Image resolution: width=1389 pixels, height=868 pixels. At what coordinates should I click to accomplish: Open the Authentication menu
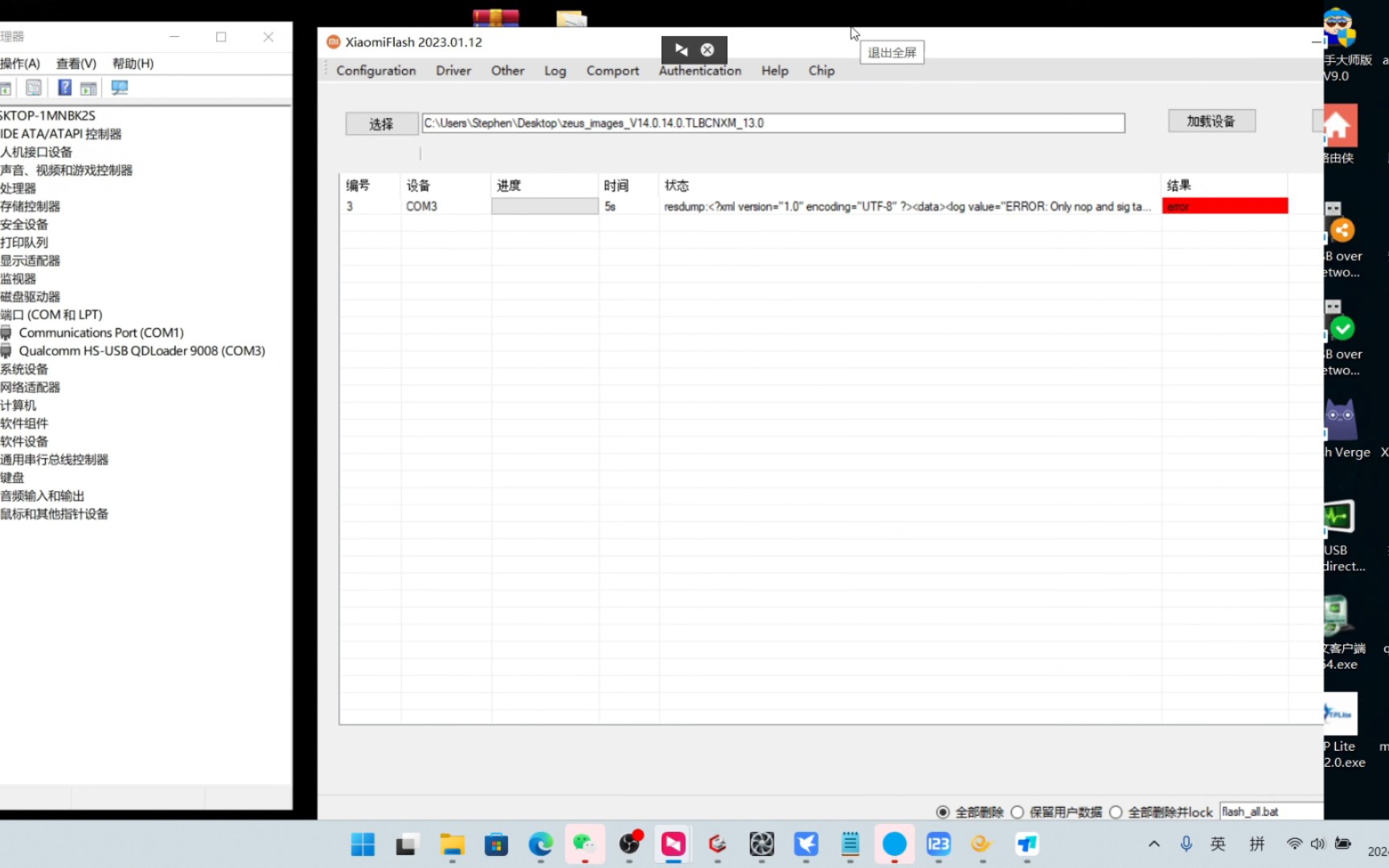pos(700,71)
